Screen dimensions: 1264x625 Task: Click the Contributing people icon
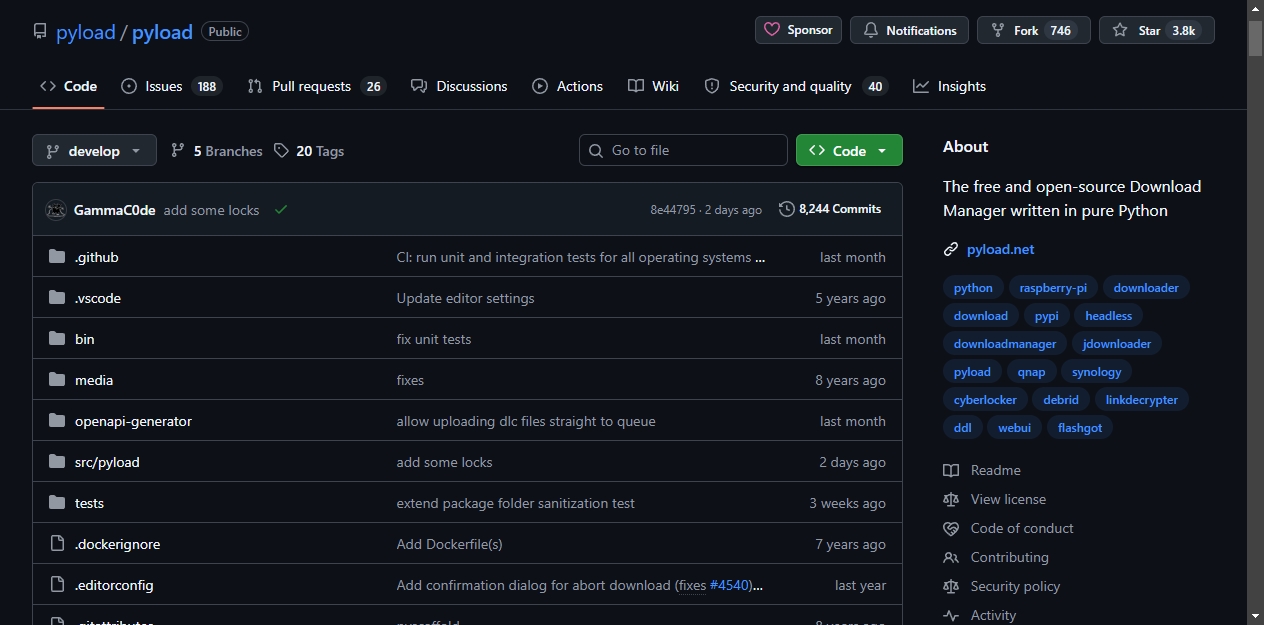coord(951,557)
